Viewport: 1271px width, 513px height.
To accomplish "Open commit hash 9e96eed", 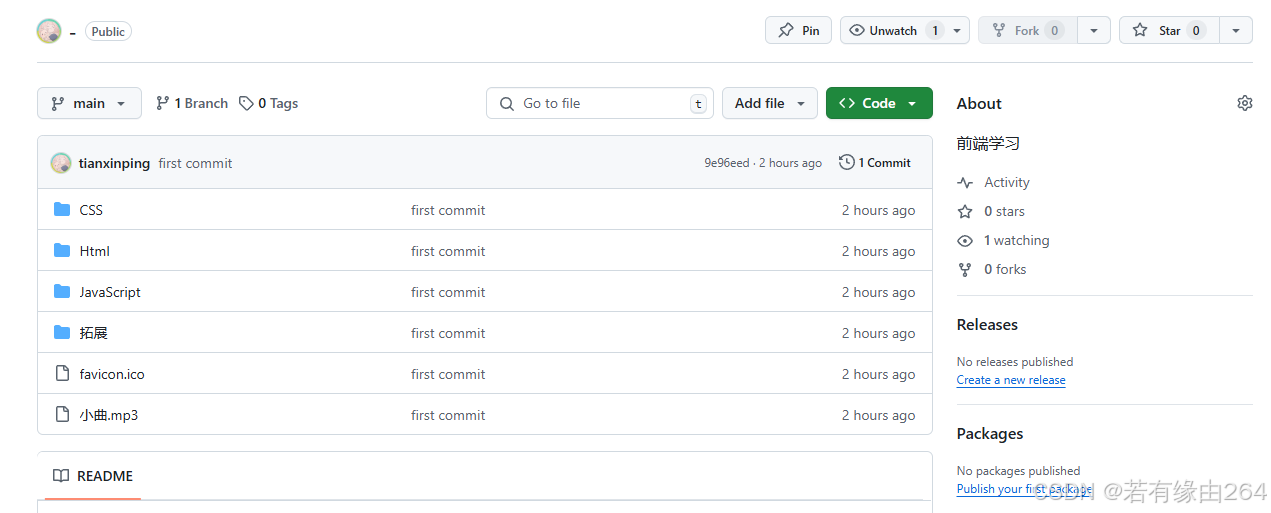I will click(x=726, y=163).
